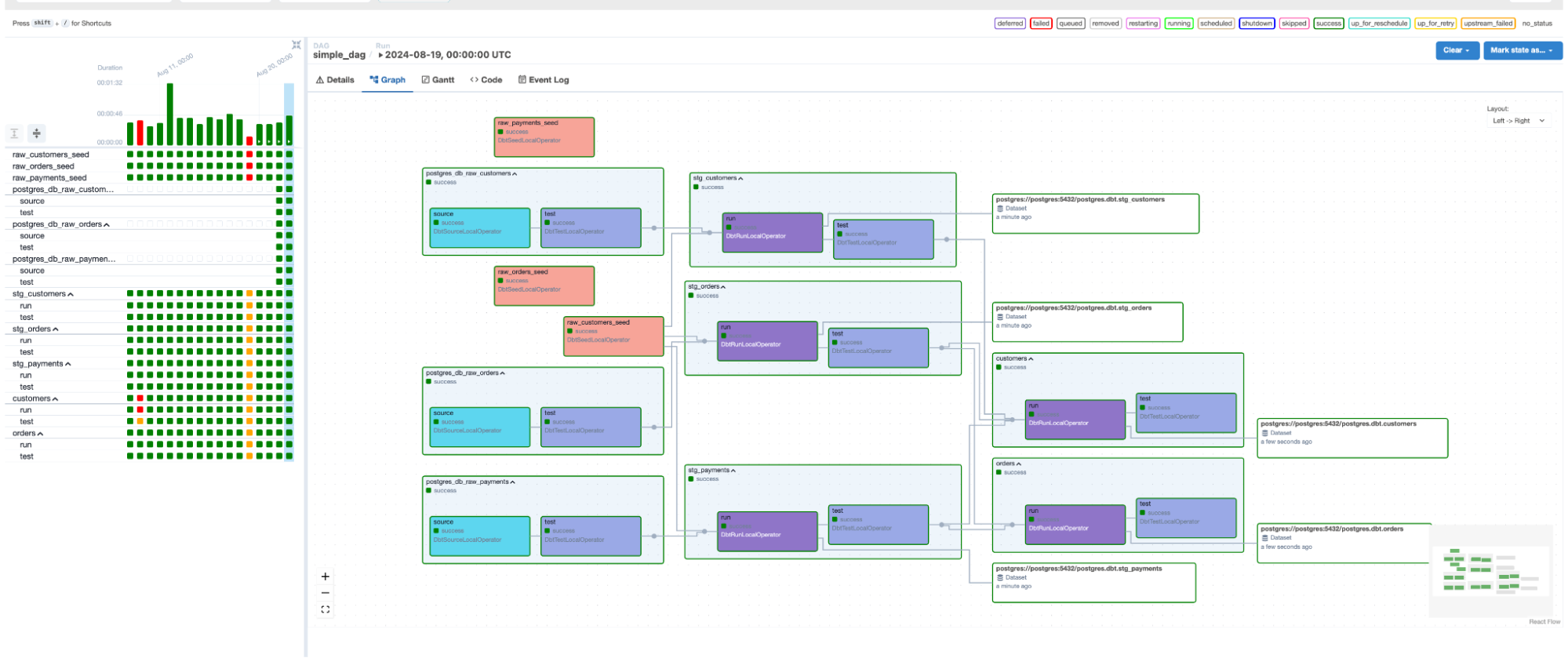This screenshot has height=658, width=1568.
Task: Open the Event Log tab
Action: pos(543,80)
